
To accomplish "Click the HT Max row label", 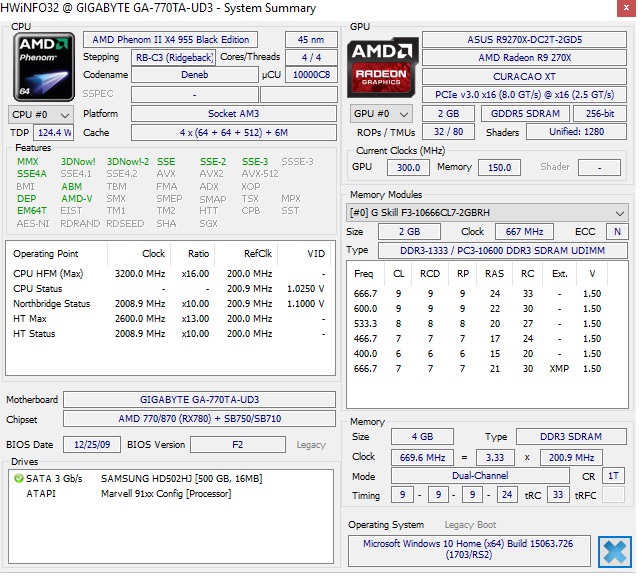I will pyautogui.click(x=30, y=319).
